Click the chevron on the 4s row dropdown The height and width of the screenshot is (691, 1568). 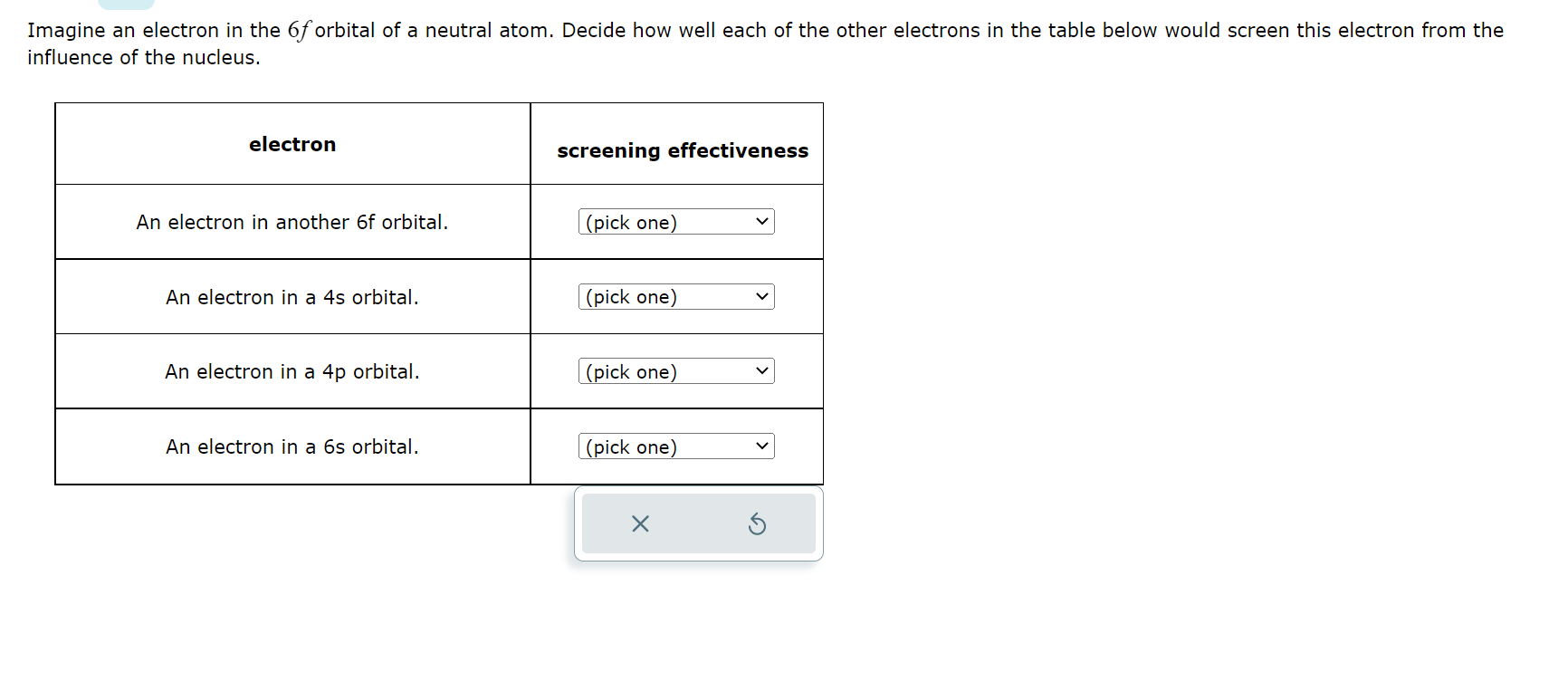761,296
